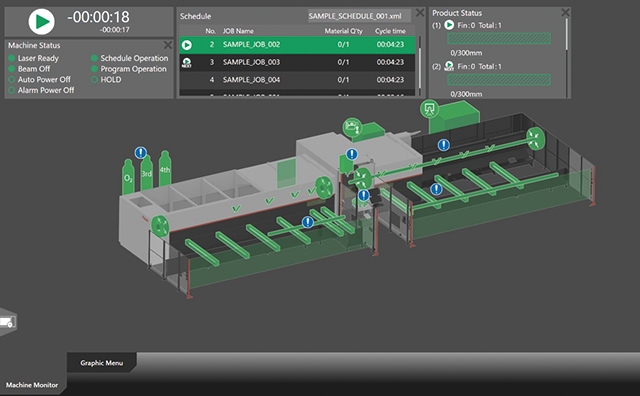Open the dust collector icon at top
Viewport: 640px width, 396px height.
coord(429,109)
